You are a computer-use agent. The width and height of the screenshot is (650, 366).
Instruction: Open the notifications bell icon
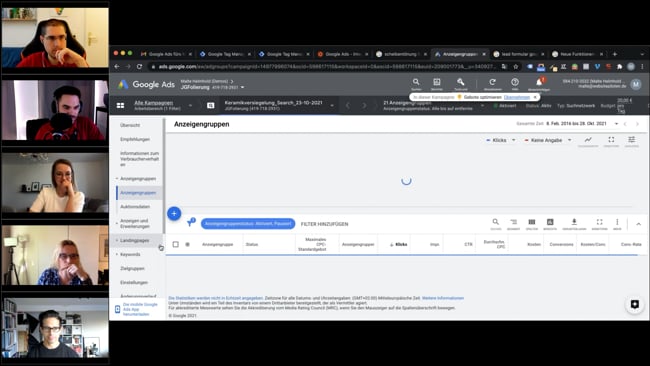(x=539, y=82)
